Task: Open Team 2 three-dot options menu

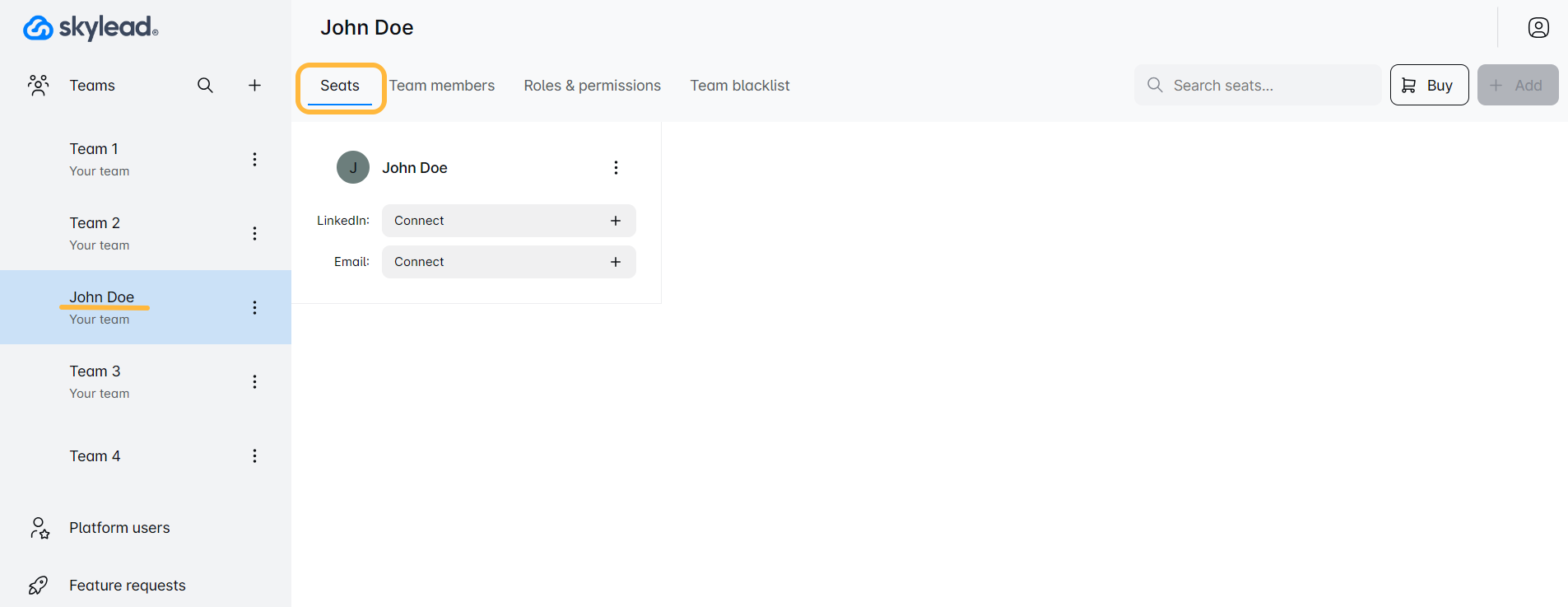Action: click(x=254, y=233)
